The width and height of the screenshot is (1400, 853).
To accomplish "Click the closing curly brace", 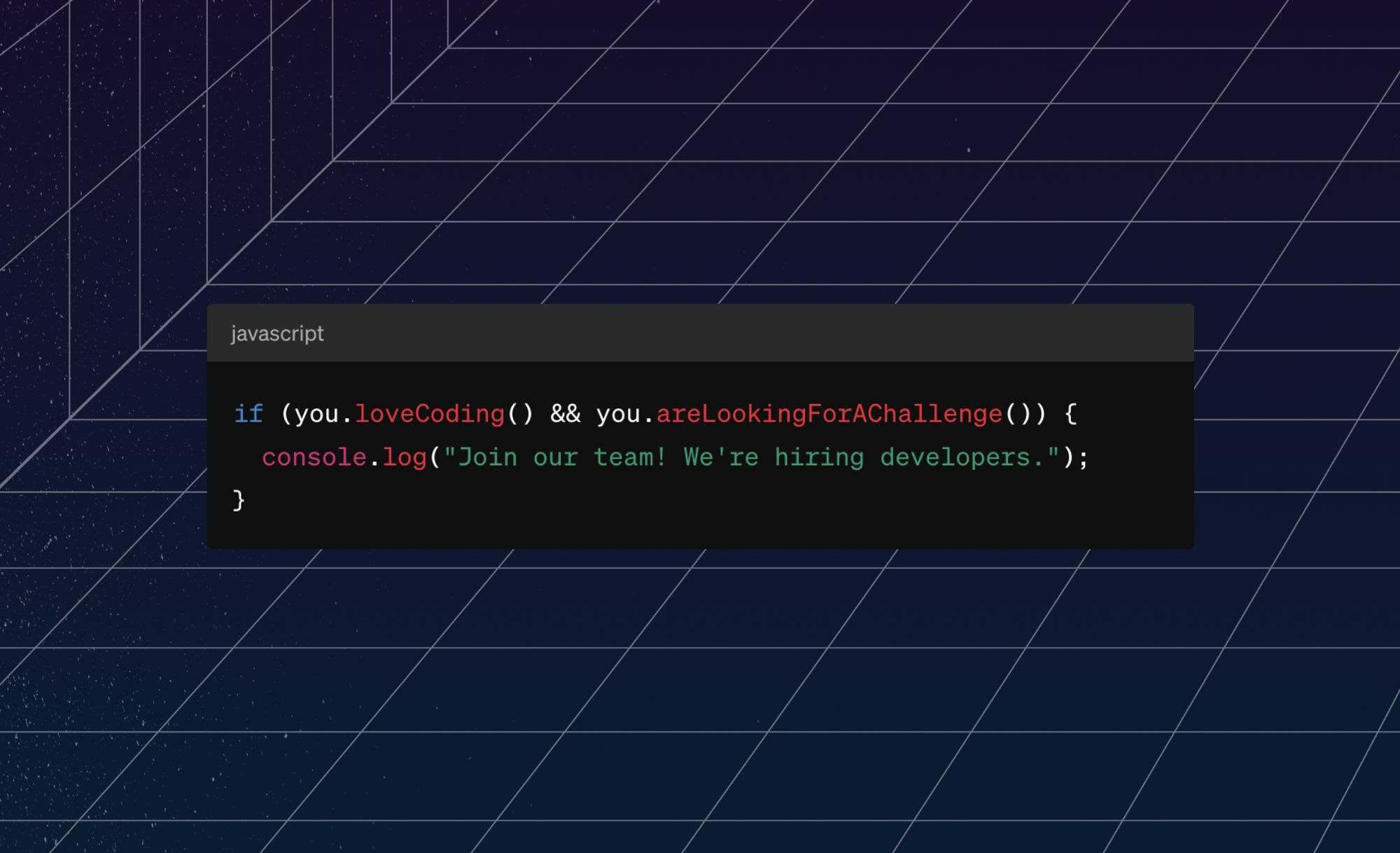I will tap(239, 500).
